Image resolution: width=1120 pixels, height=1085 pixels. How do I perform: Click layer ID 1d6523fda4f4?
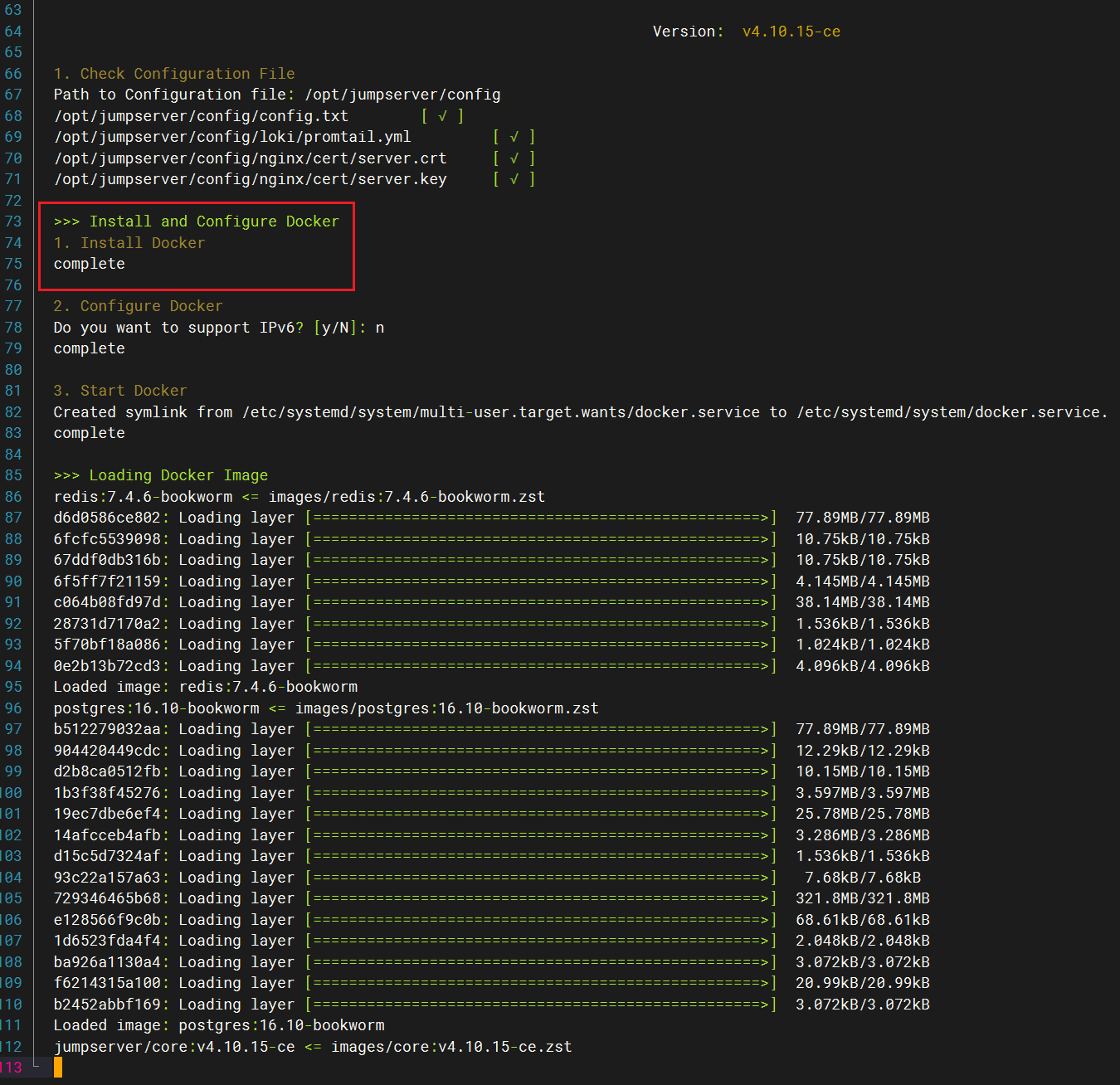coord(107,941)
